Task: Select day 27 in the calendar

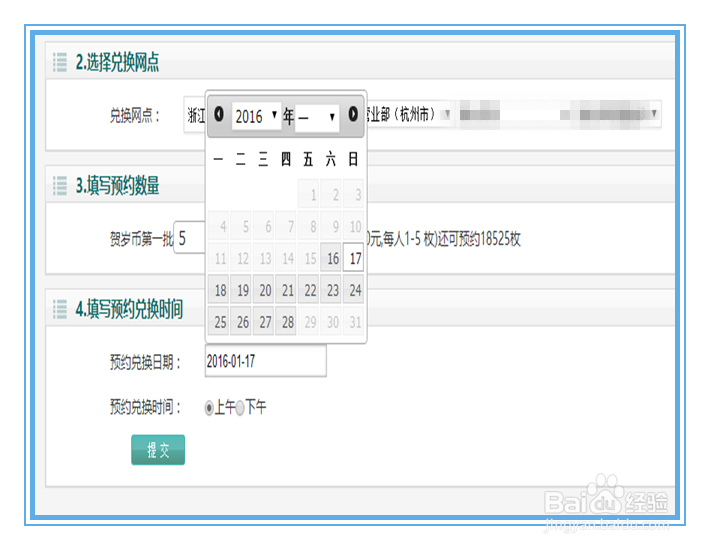Action: pyautogui.click(x=265, y=322)
